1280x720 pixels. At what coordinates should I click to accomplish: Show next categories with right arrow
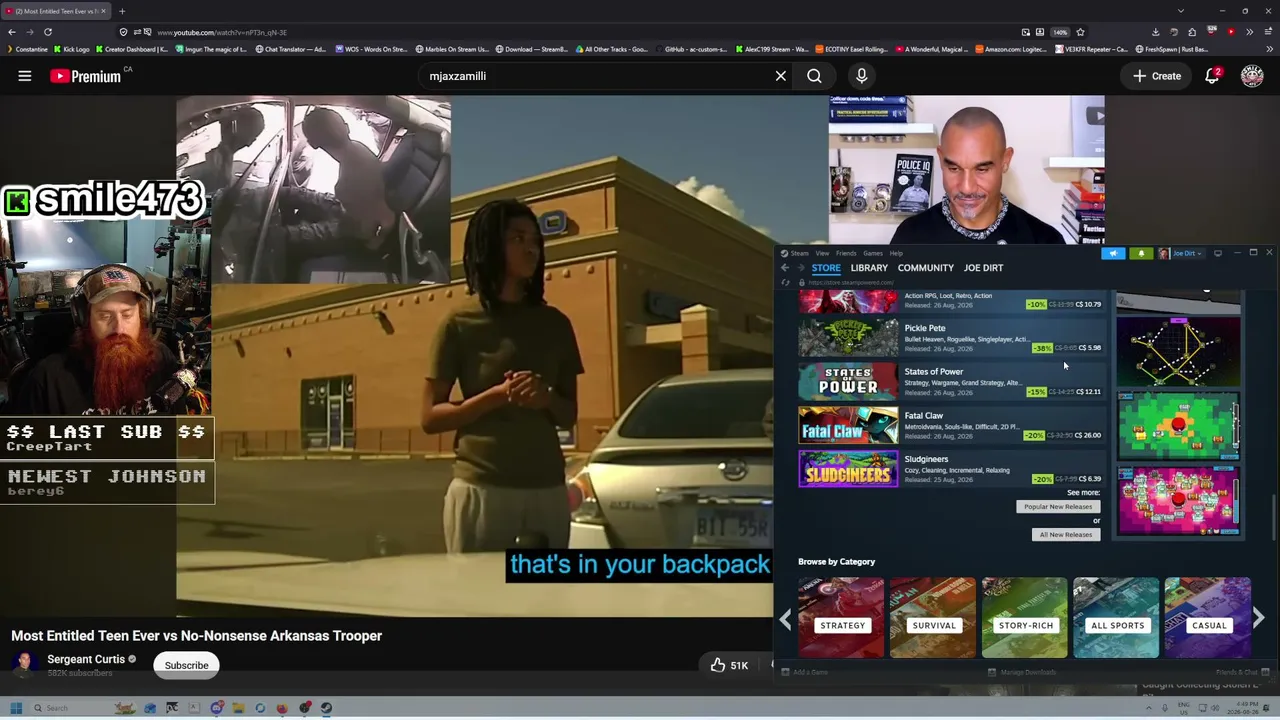click(x=1259, y=620)
